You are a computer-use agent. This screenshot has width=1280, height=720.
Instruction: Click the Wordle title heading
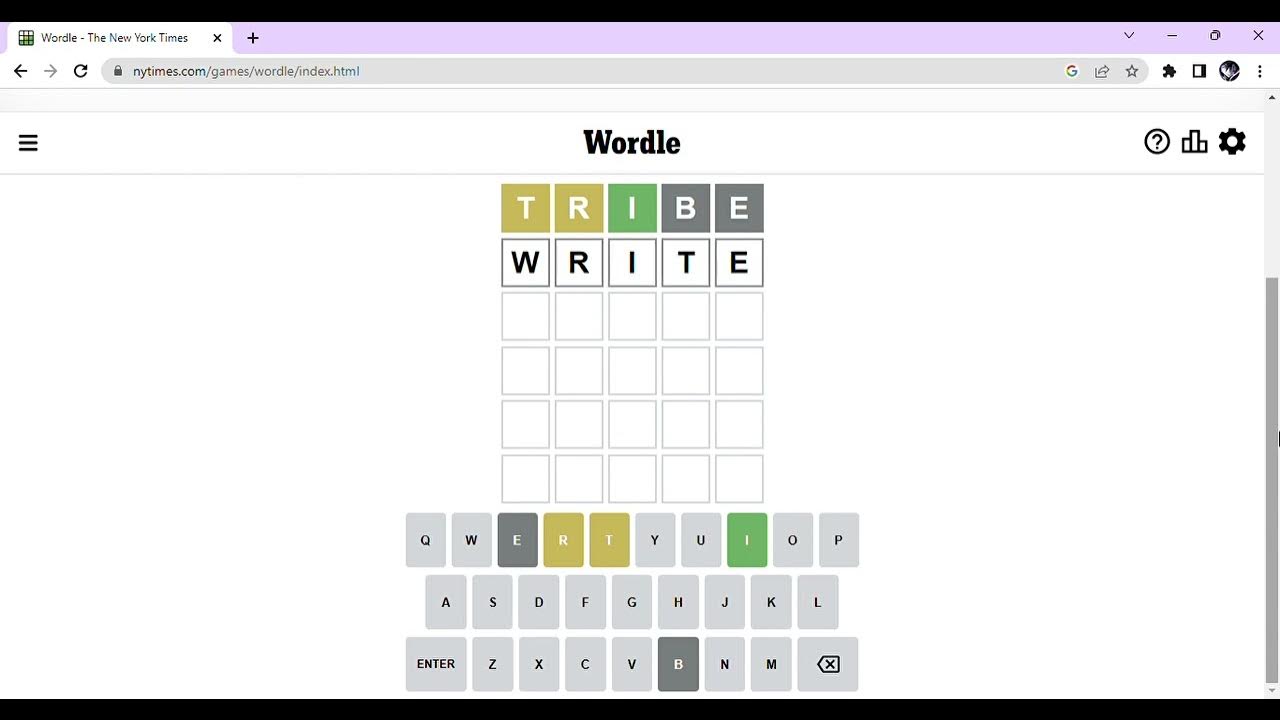[632, 143]
